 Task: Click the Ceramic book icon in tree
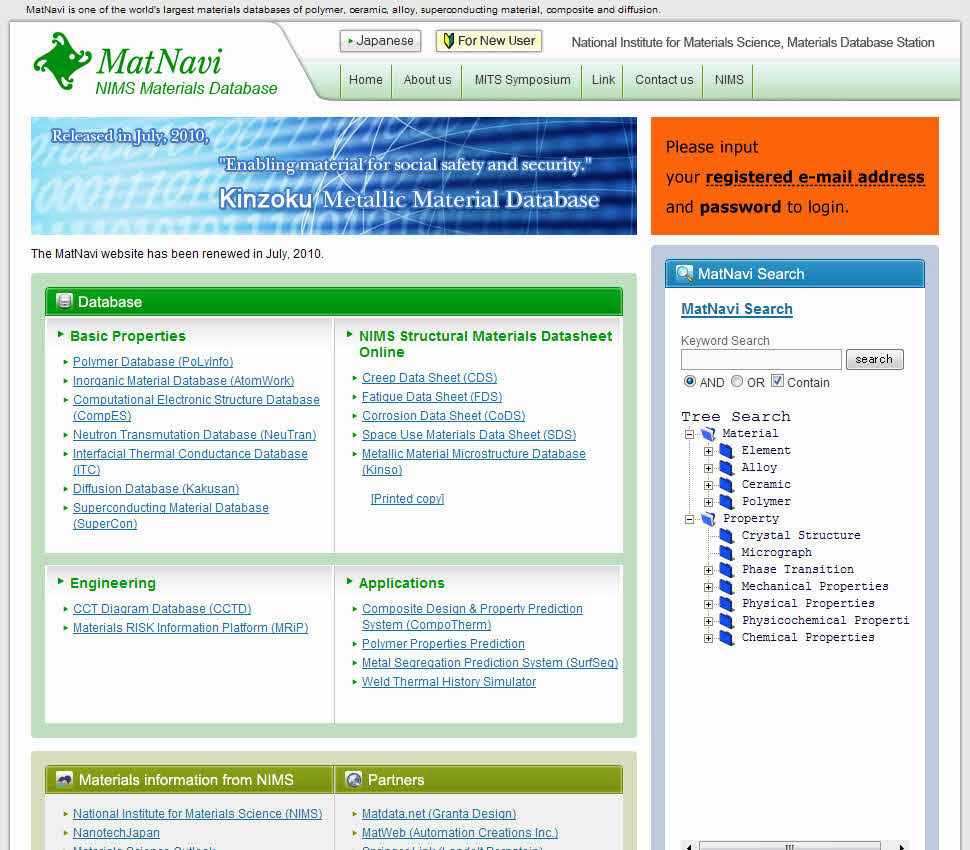727,485
